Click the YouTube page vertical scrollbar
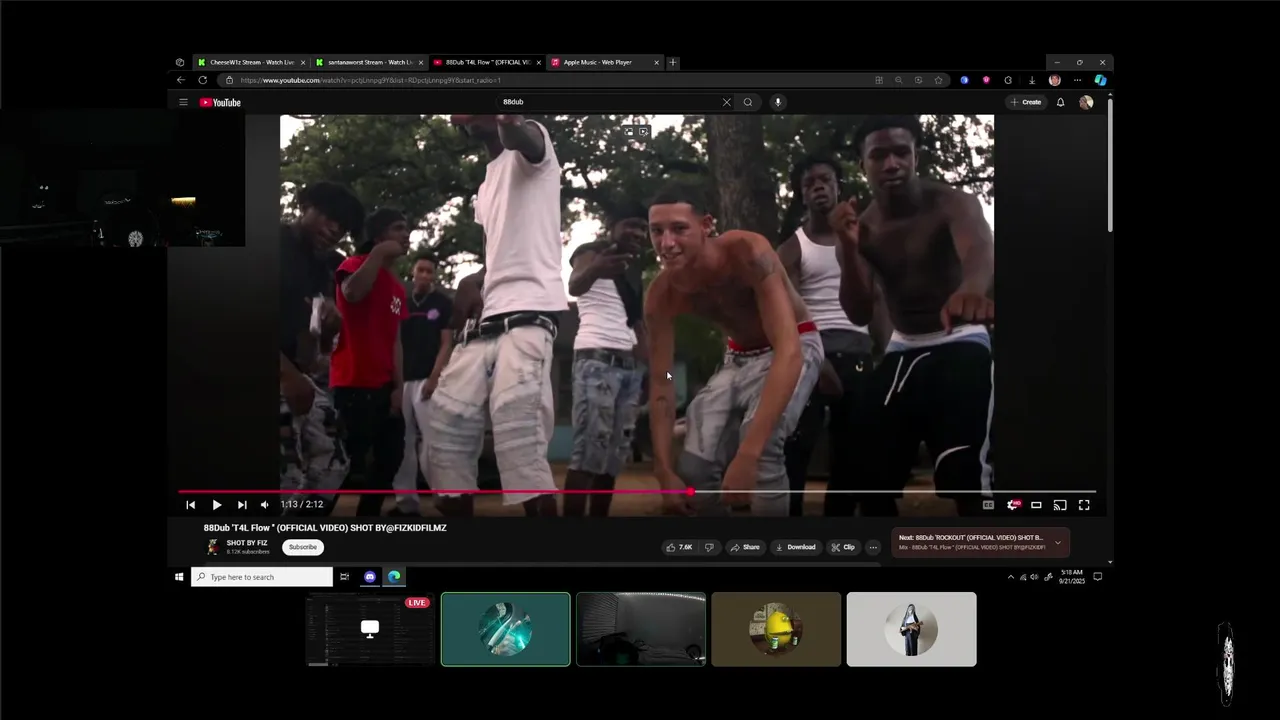The width and height of the screenshot is (1280, 720). (x=1110, y=165)
